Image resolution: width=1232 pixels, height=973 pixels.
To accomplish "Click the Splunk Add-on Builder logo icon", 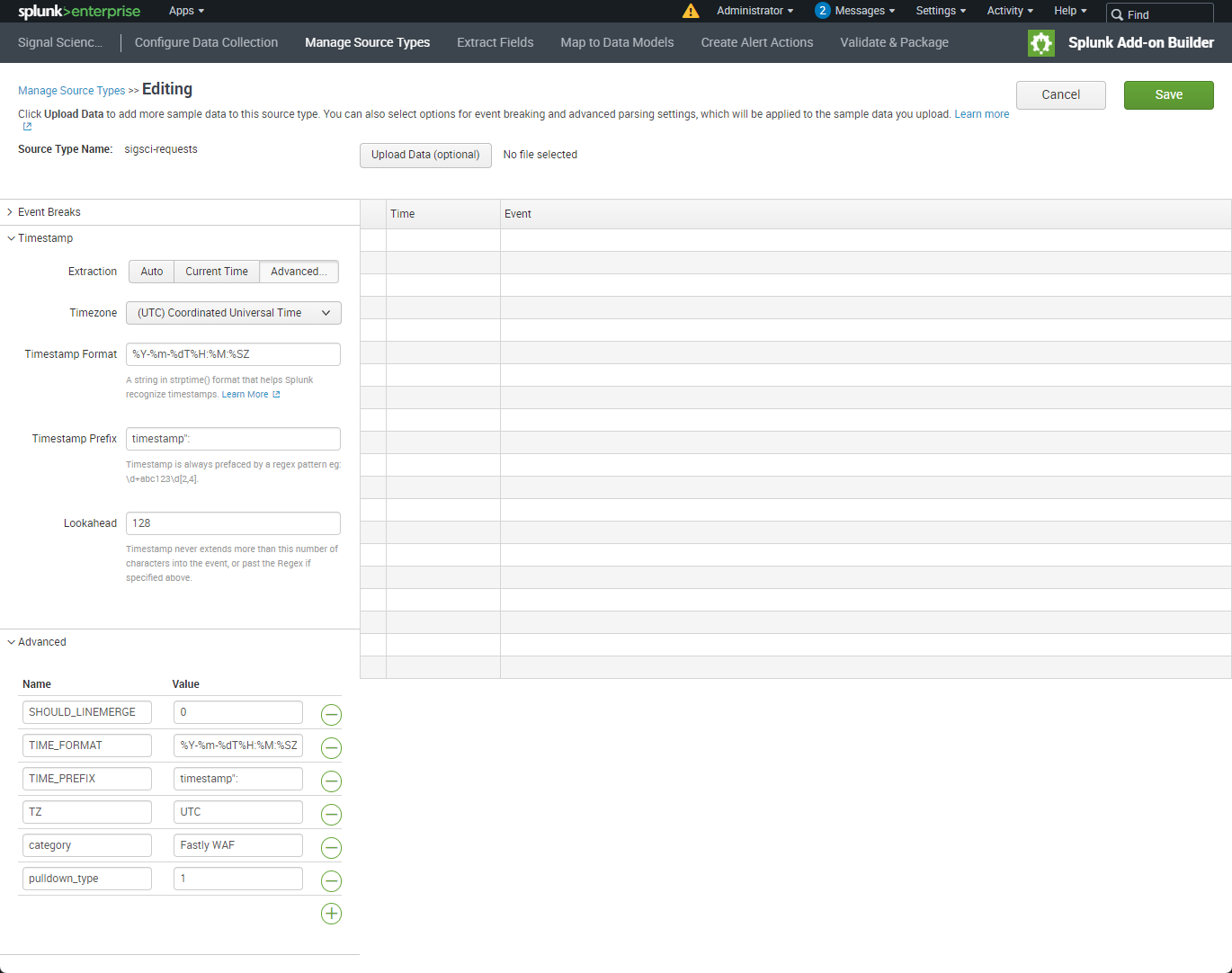I will pos(1041,43).
